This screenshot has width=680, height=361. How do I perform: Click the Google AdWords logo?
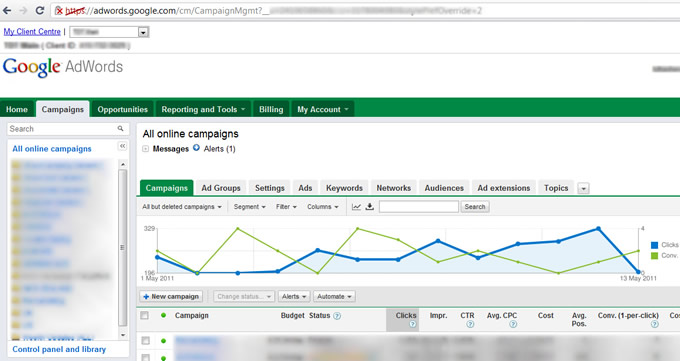[63, 67]
